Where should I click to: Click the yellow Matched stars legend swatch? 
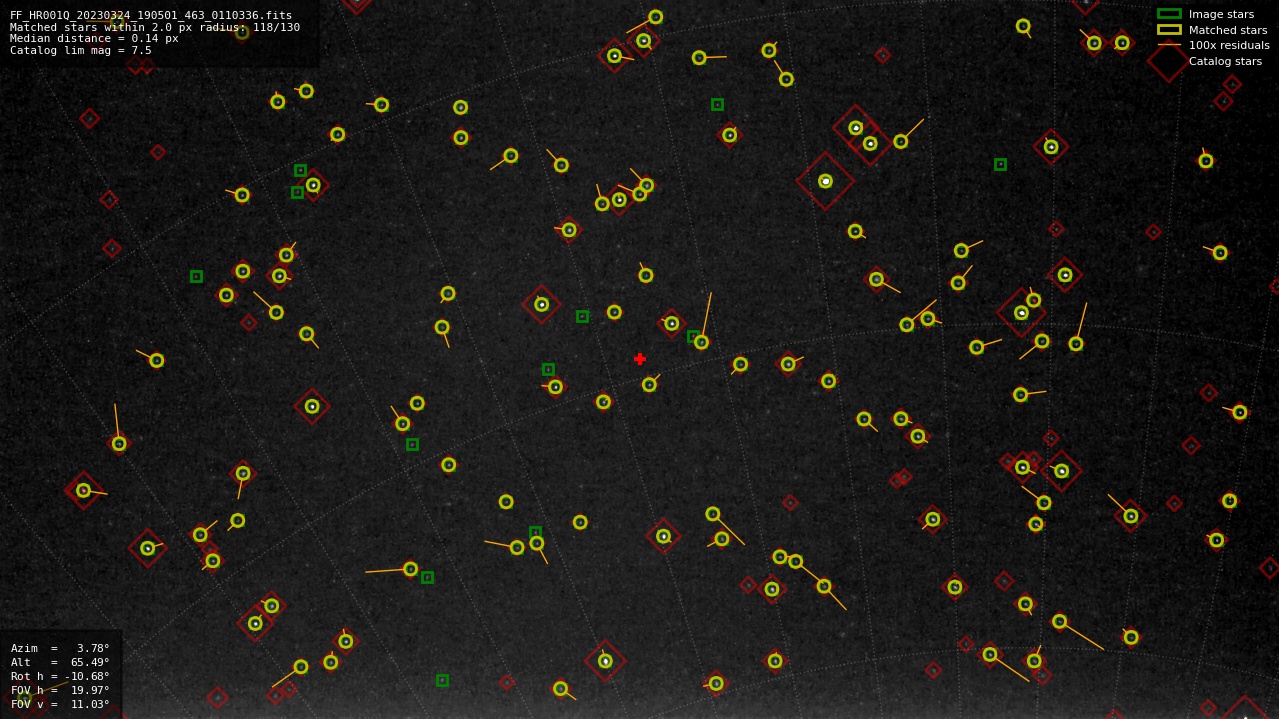coord(1169,30)
